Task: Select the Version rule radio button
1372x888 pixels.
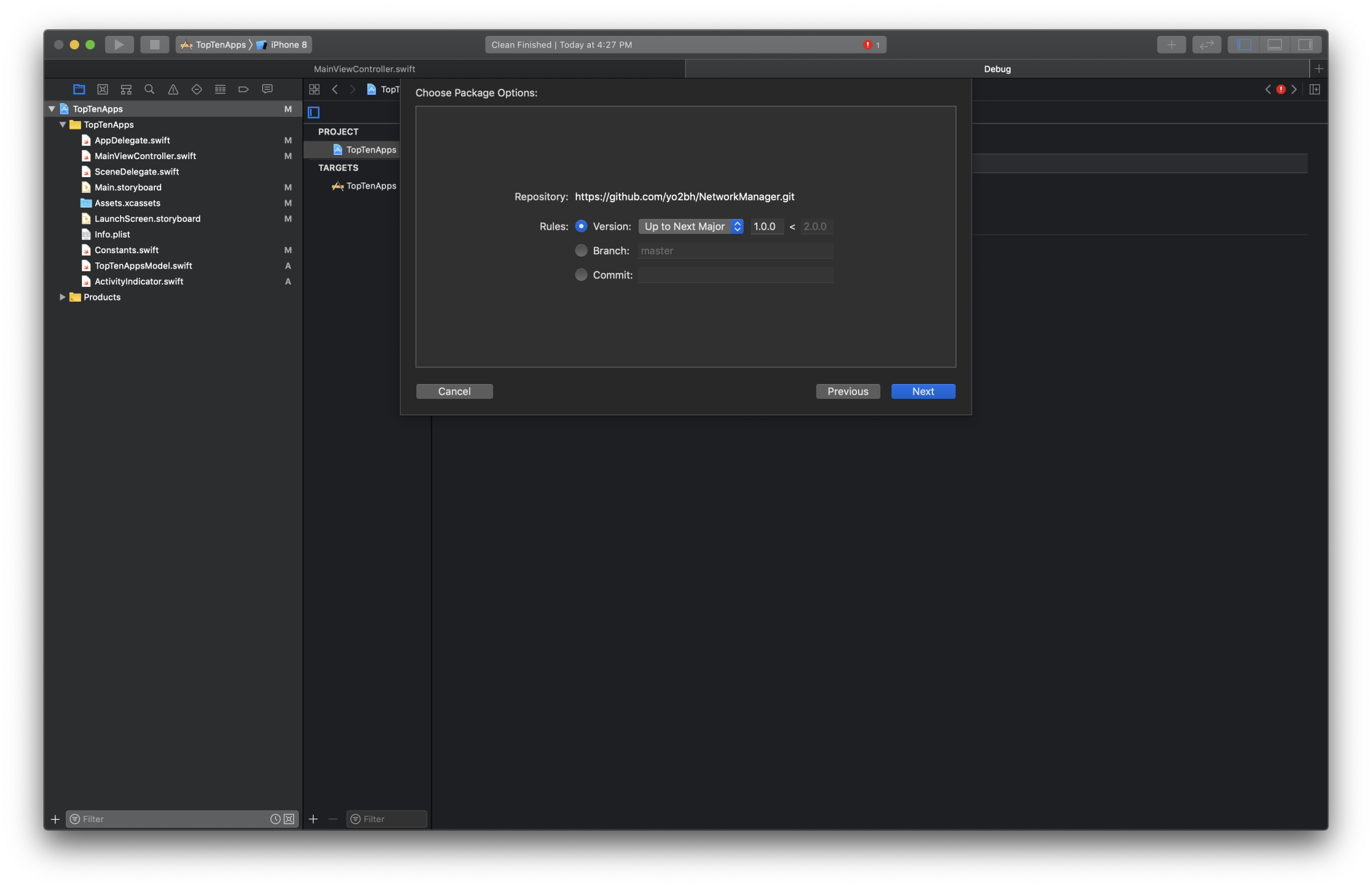Action: 581,226
